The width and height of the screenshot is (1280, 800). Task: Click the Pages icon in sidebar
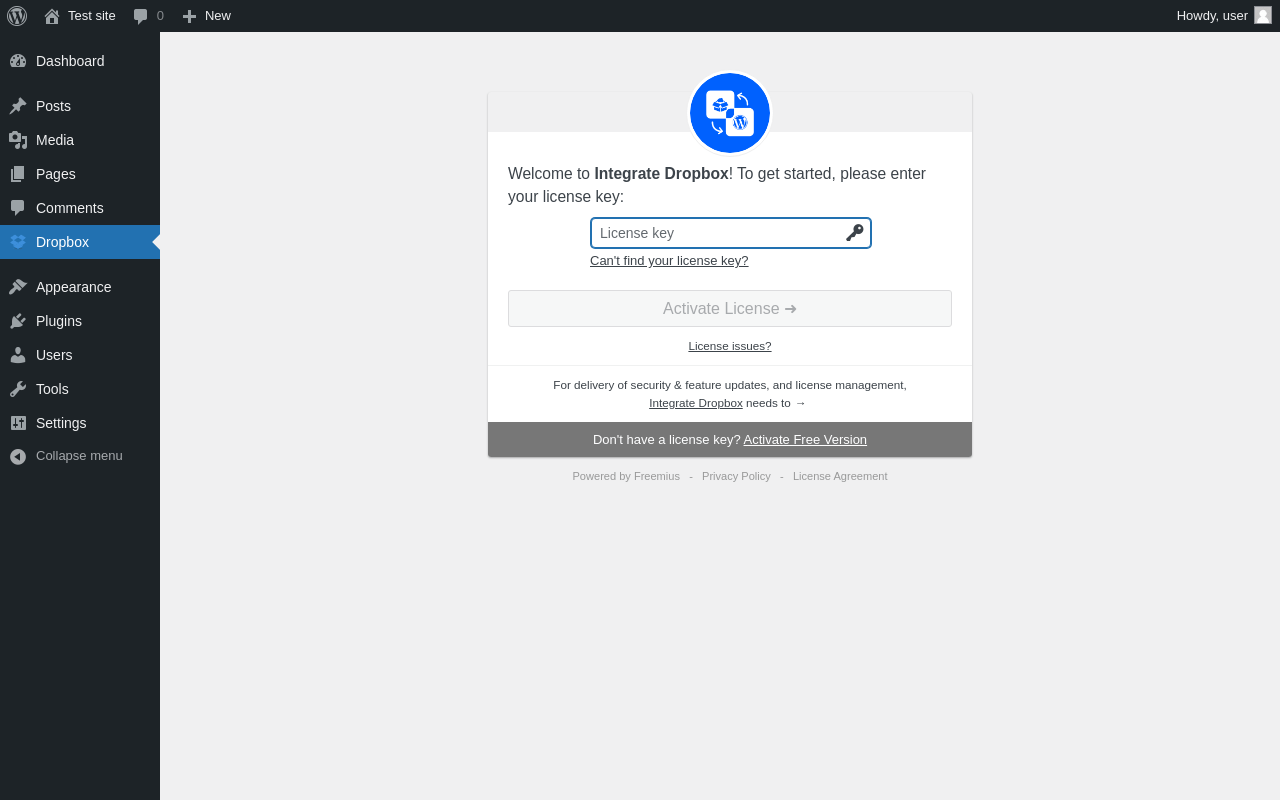(18, 174)
